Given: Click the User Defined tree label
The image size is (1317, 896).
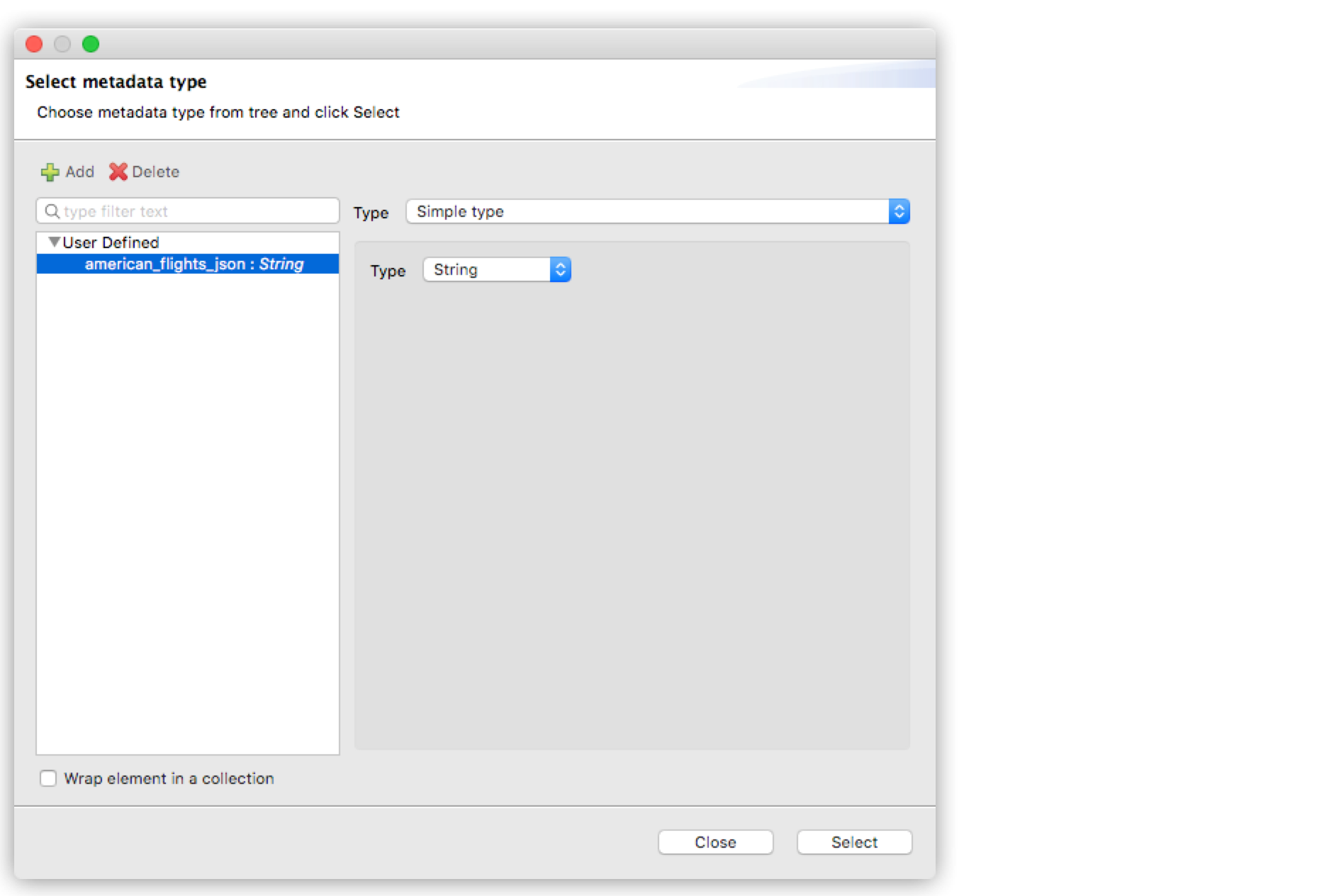Looking at the screenshot, I should pos(109,242).
